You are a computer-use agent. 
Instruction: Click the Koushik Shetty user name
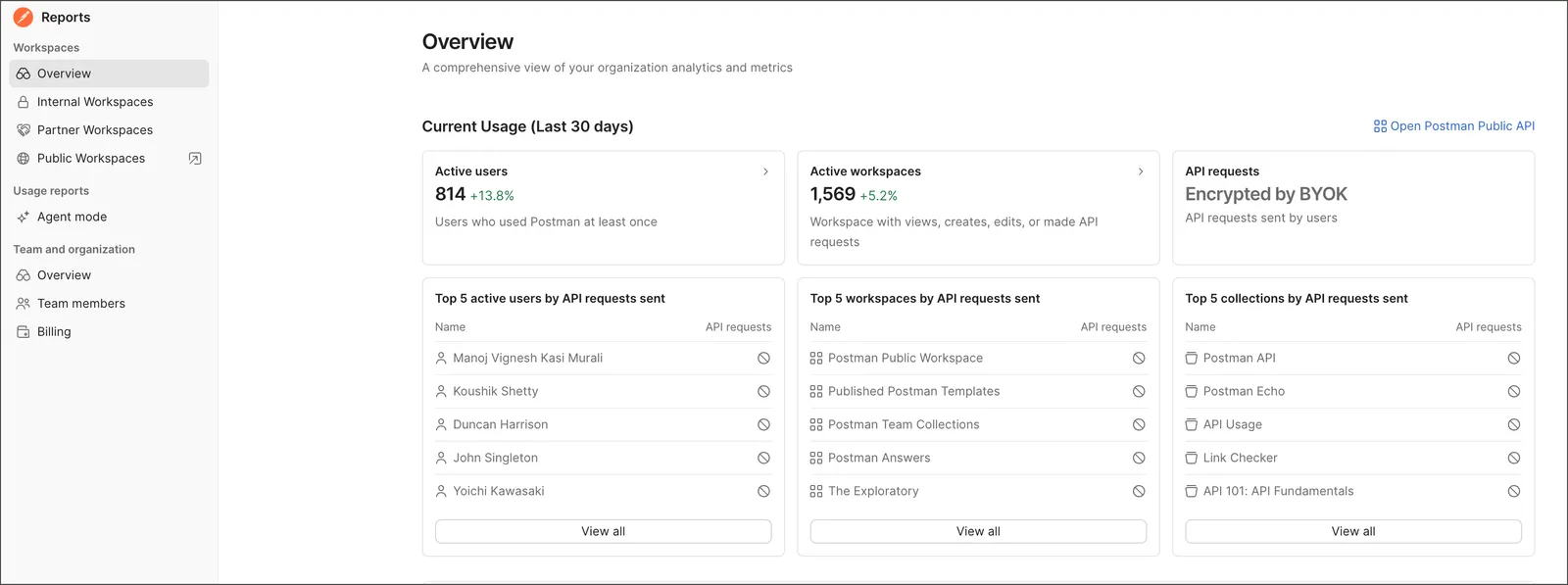[x=496, y=392]
